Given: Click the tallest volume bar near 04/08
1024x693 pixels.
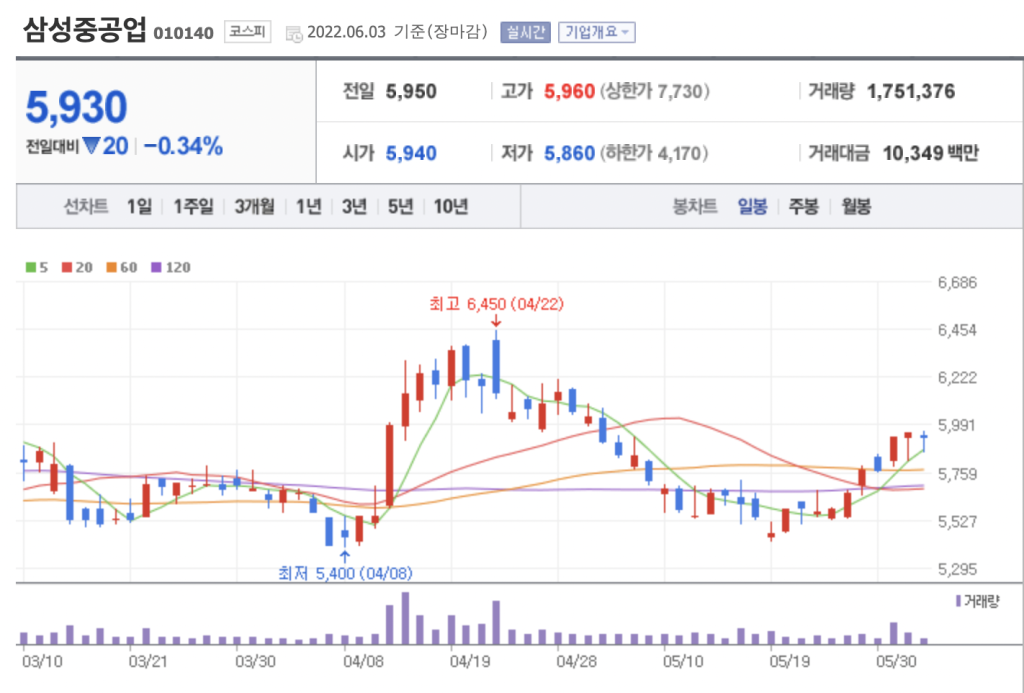Looking at the screenshot, I should click(405, 618).
